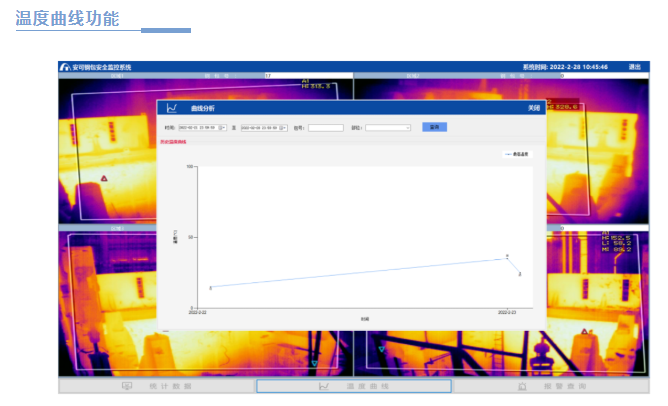
Task: Click 关闭 to close curve analysis dialog
Action: point(534,108)
